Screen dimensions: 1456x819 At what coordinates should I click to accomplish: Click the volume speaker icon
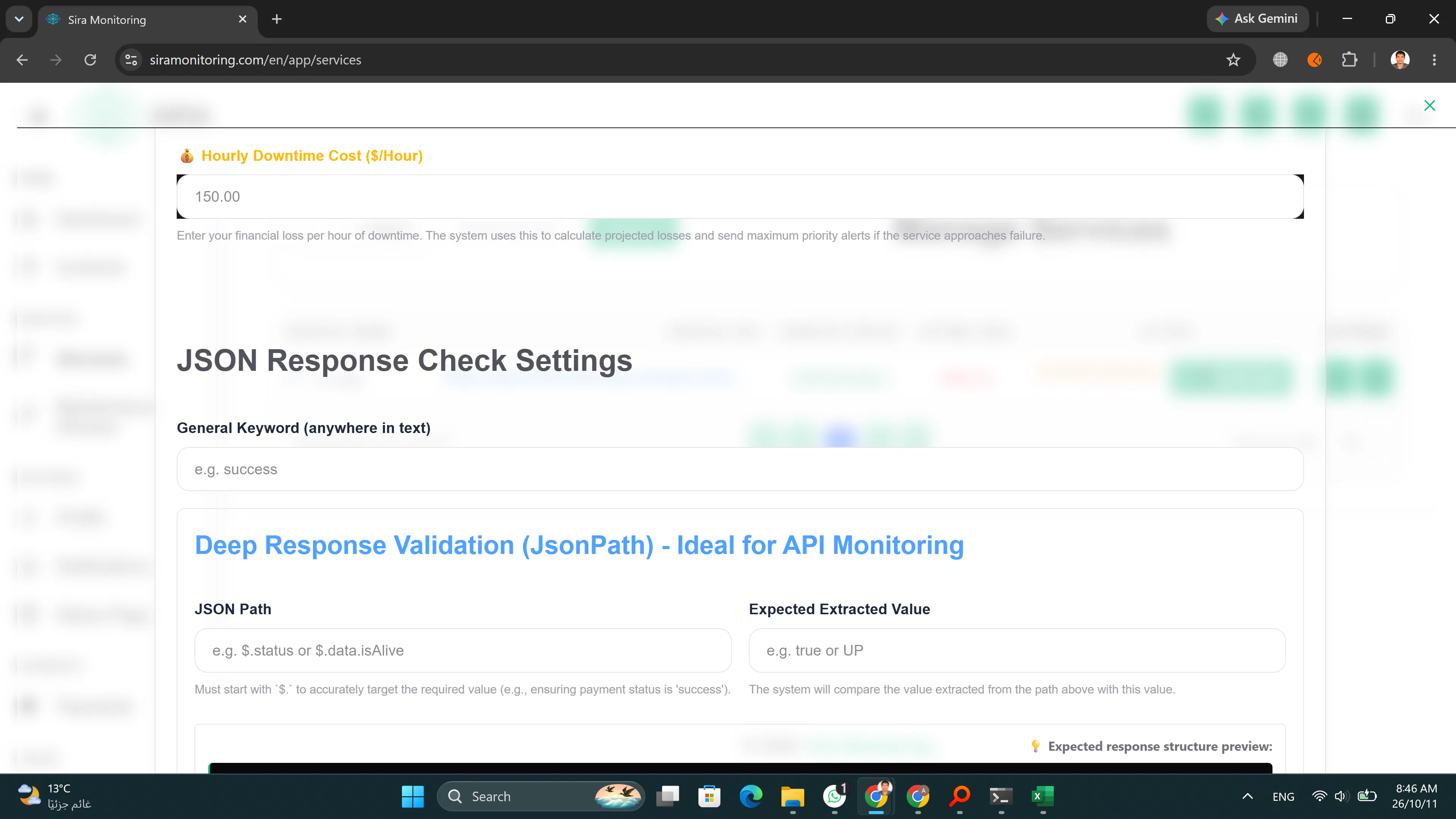click(1342, 796)
